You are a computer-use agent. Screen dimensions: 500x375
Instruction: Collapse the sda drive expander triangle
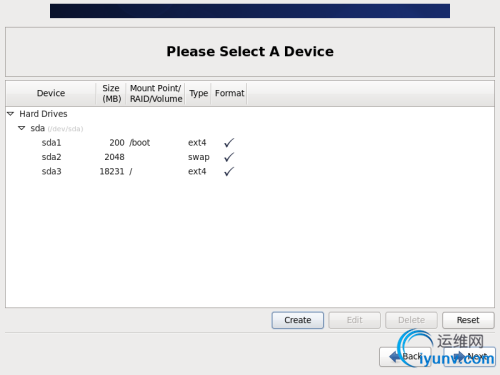click(x=22, y=128)
